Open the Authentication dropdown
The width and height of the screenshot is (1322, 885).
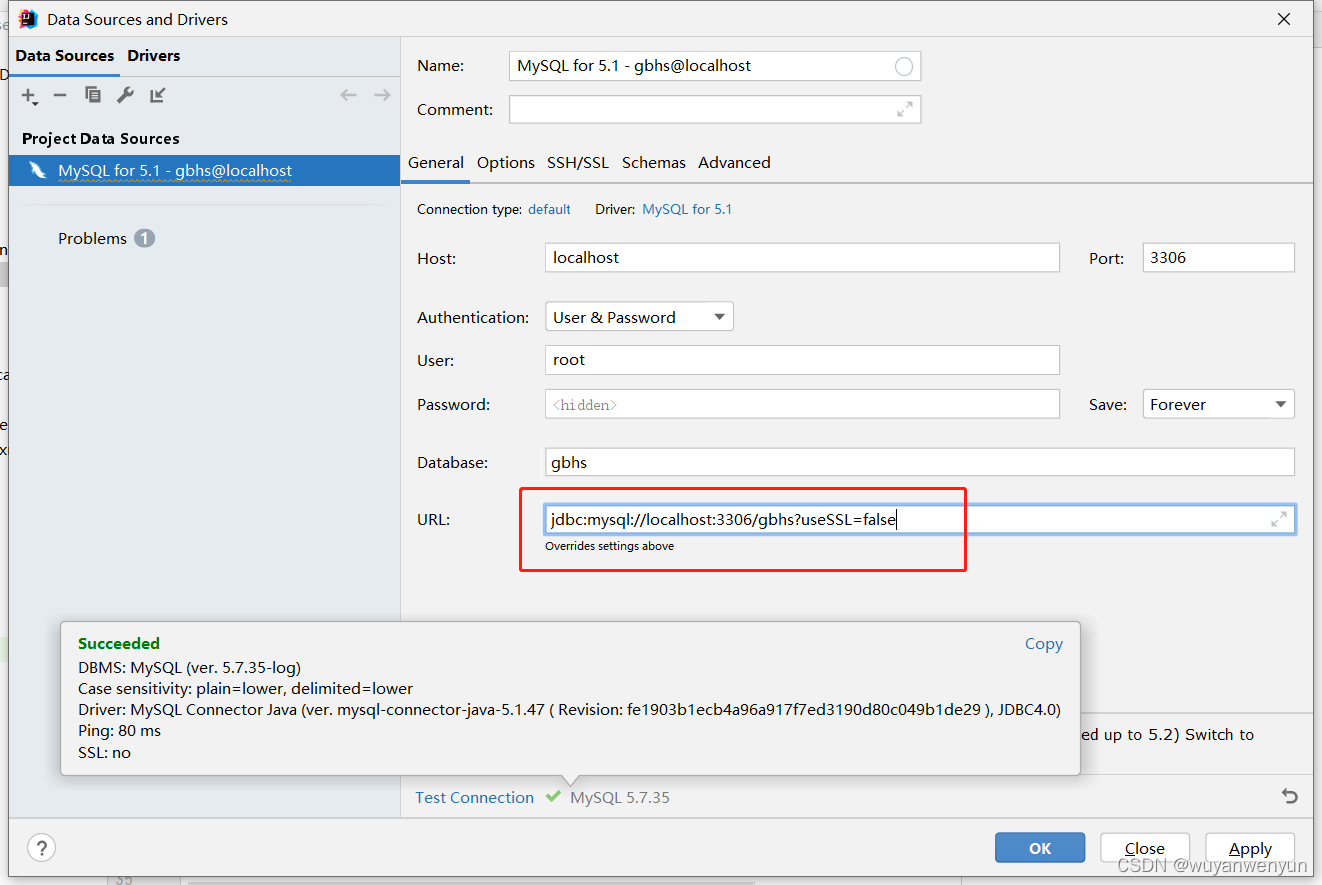(639, 317)
